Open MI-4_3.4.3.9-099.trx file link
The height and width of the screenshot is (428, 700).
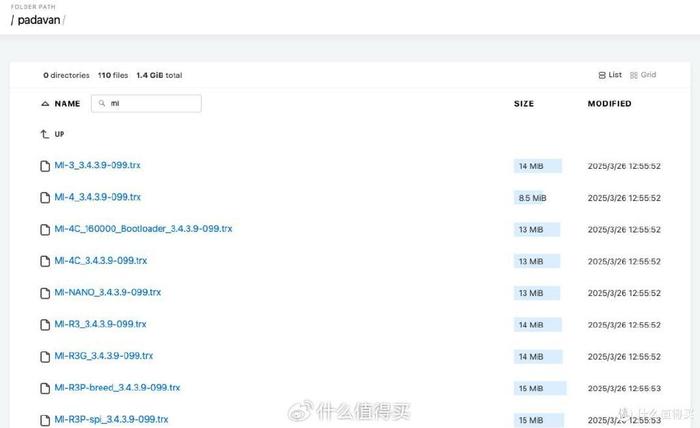97,197
